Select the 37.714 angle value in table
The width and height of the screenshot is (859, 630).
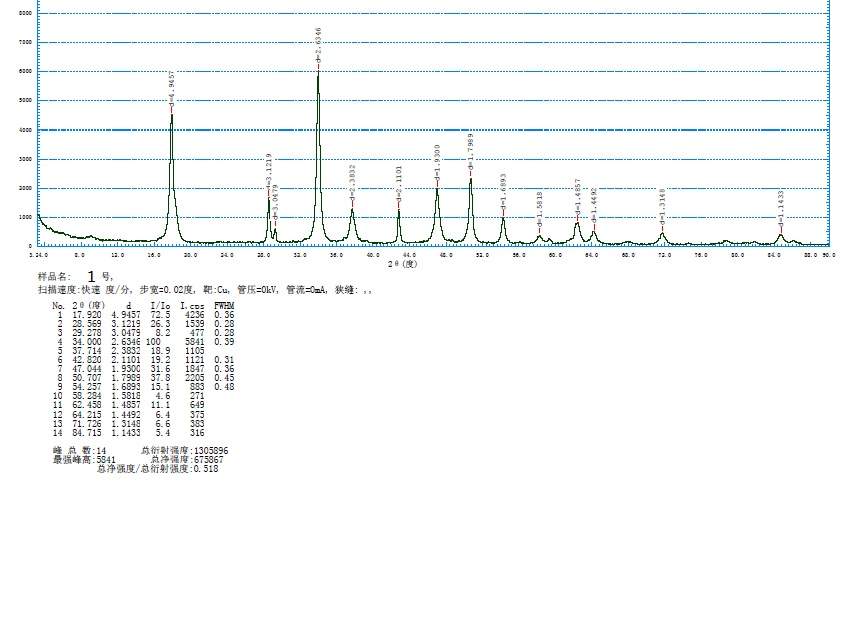[87, 351]
